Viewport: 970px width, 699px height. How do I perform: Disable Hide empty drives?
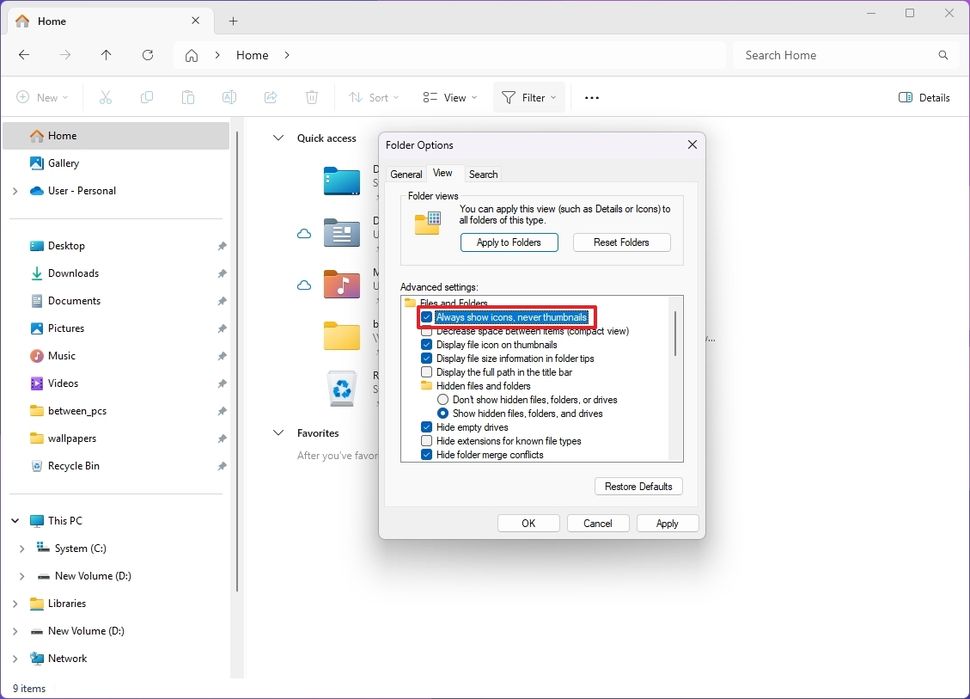pyautogui.click(x=426, y=427)
